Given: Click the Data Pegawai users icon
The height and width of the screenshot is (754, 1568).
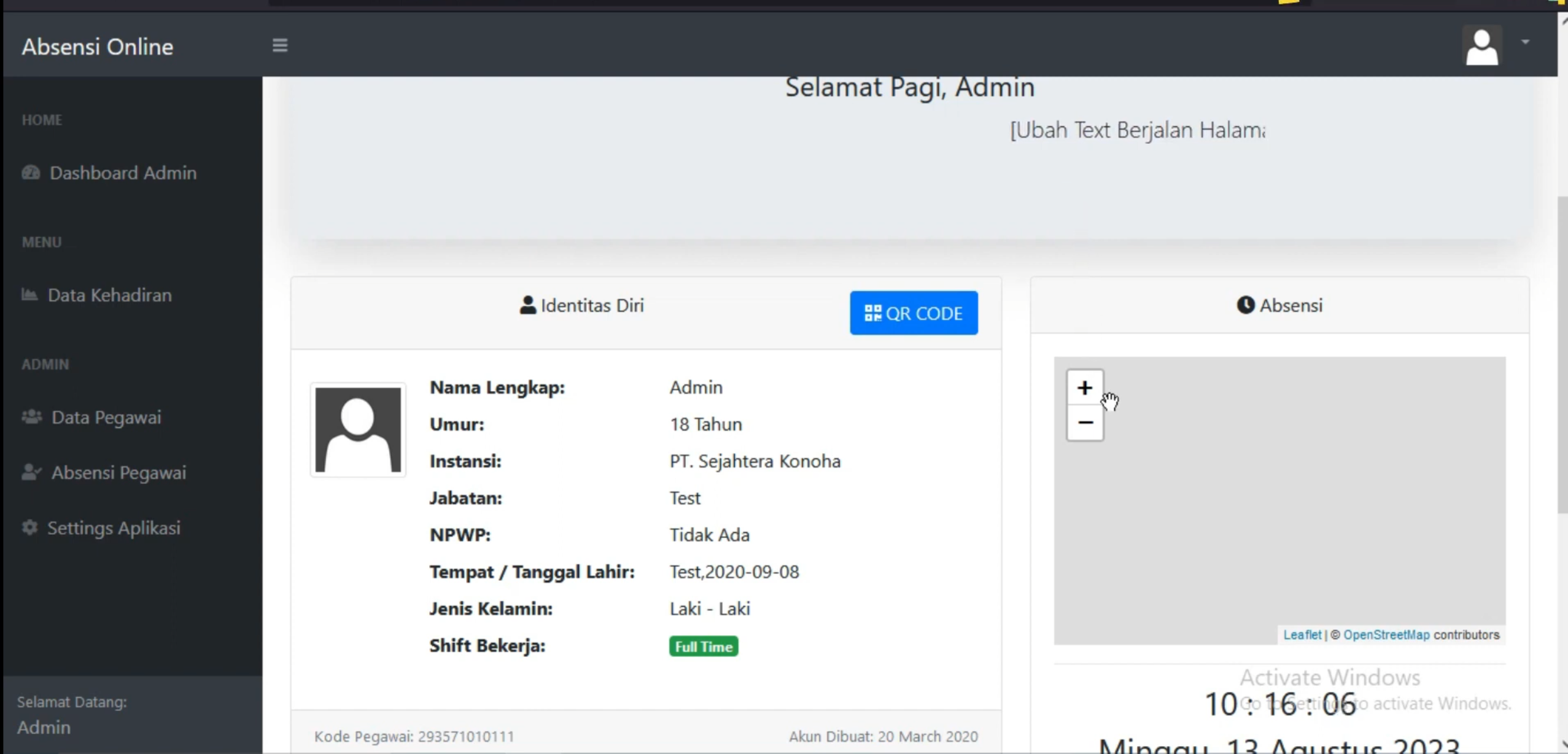Looking at the screenshot, I should (32, 417).
